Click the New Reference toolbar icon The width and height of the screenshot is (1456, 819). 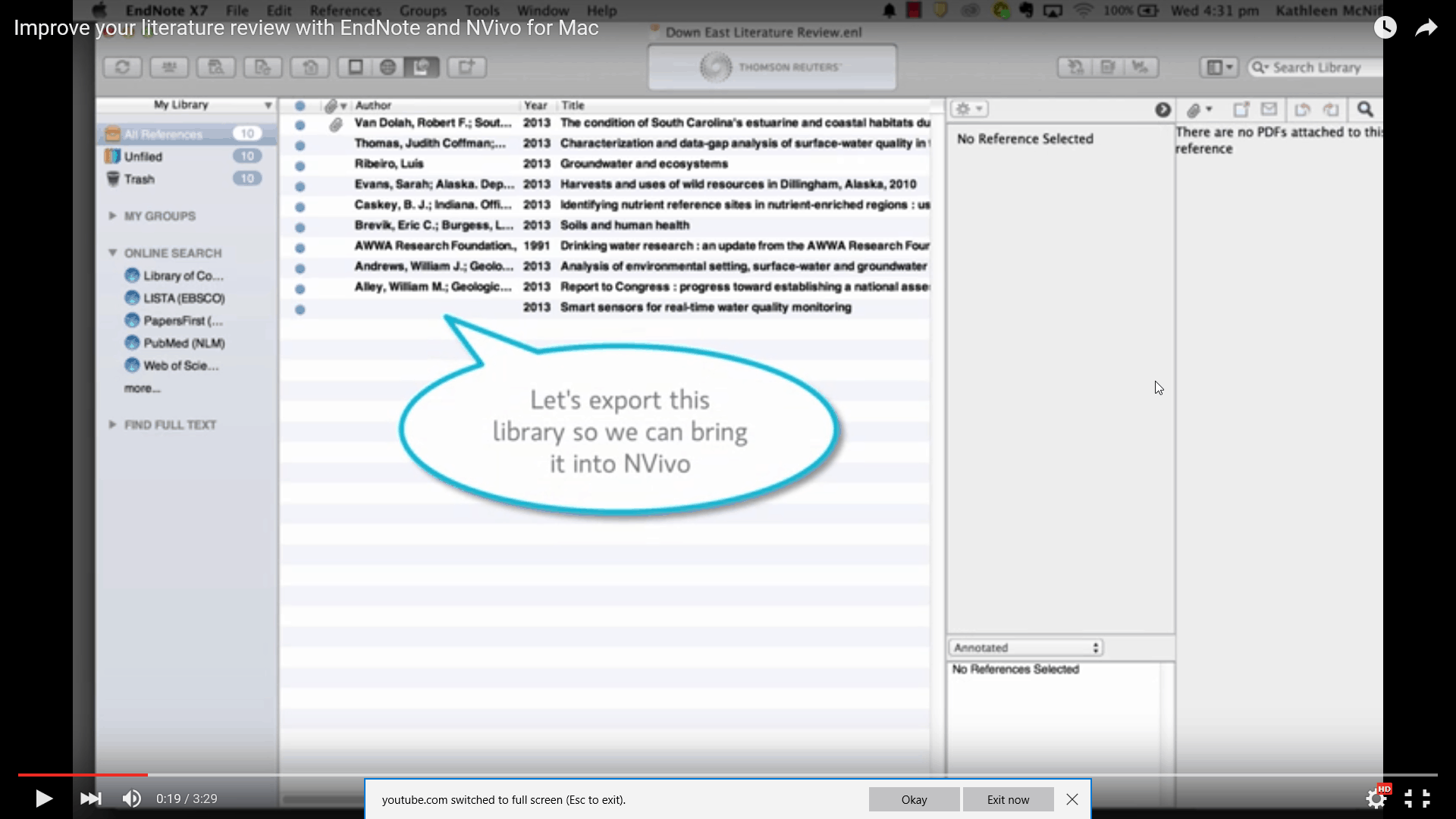tap(466, 67)
